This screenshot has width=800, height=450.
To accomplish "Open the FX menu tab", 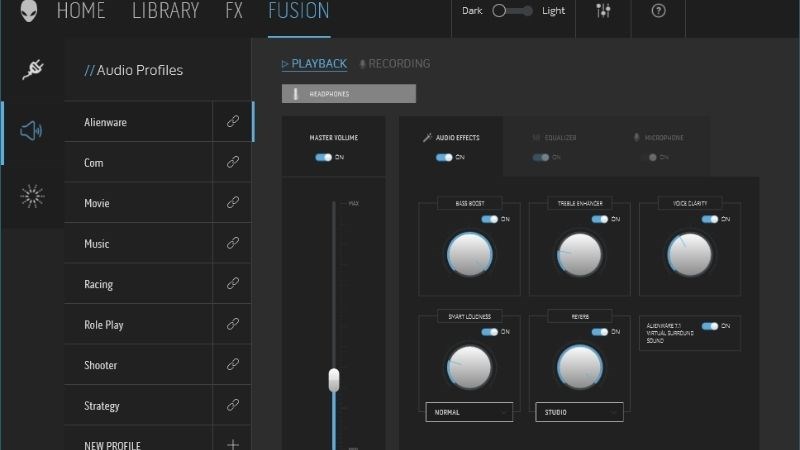I will pyautogui.click(x=233, y=12).
